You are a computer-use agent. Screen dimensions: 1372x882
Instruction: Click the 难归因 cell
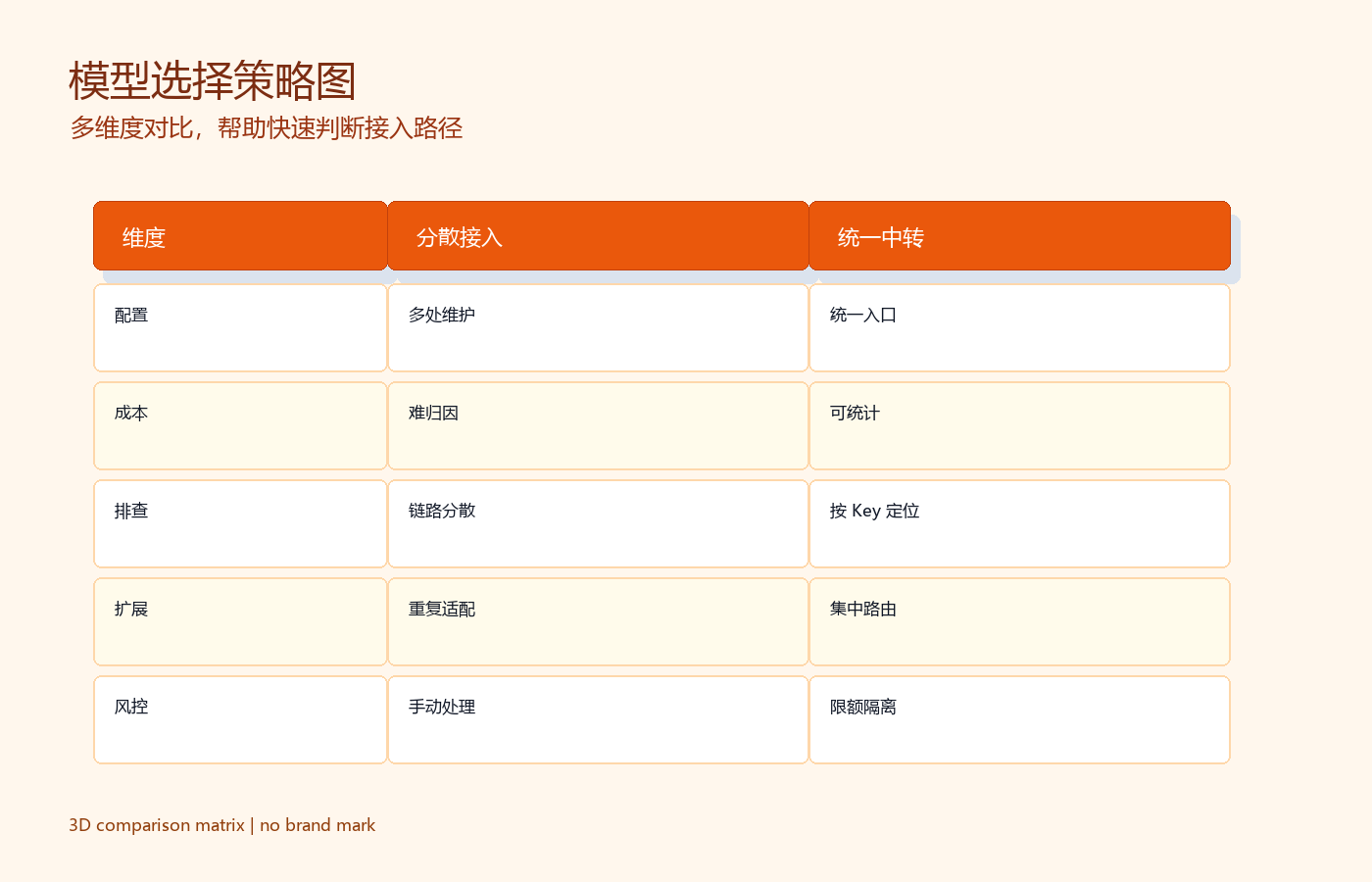(598, 425)
